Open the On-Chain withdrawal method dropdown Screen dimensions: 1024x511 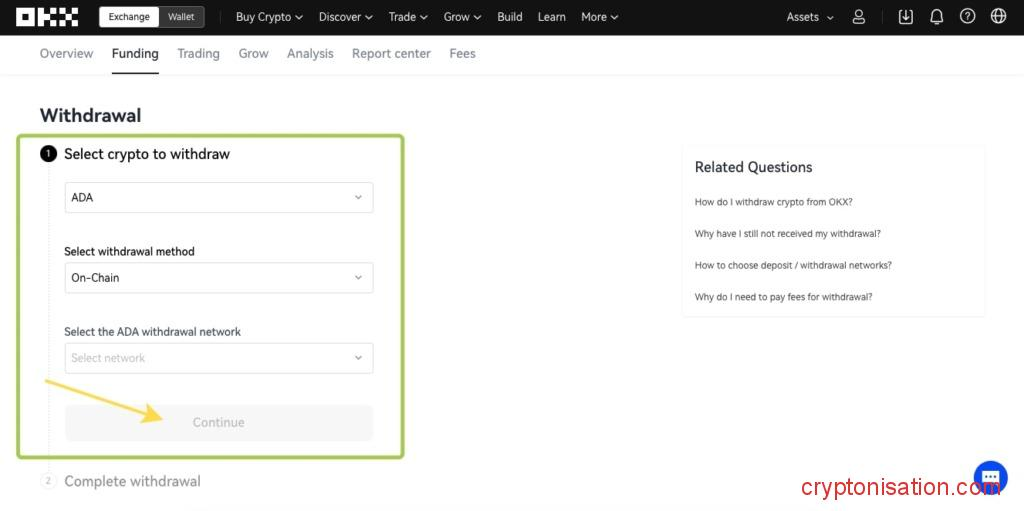tap(218, 278)
